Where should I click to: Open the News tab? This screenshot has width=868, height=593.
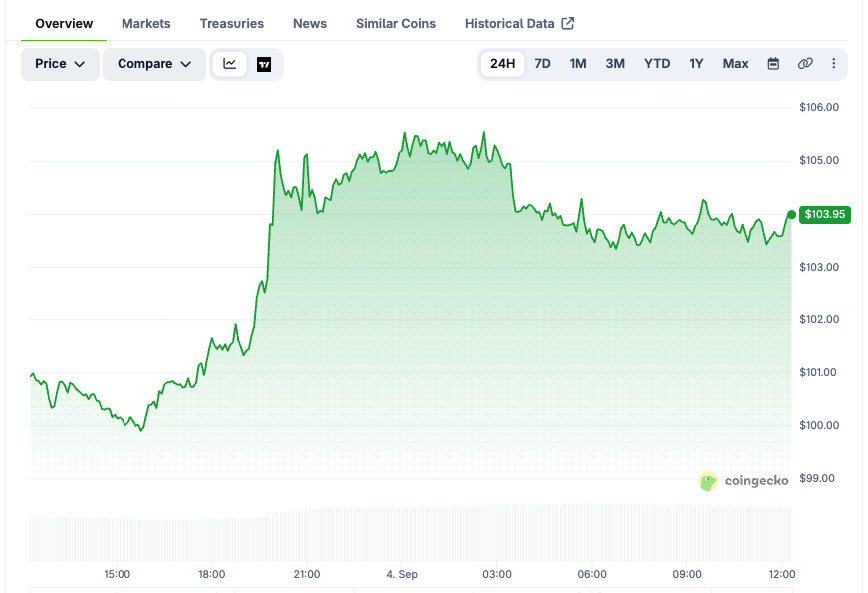coord(310,24)
